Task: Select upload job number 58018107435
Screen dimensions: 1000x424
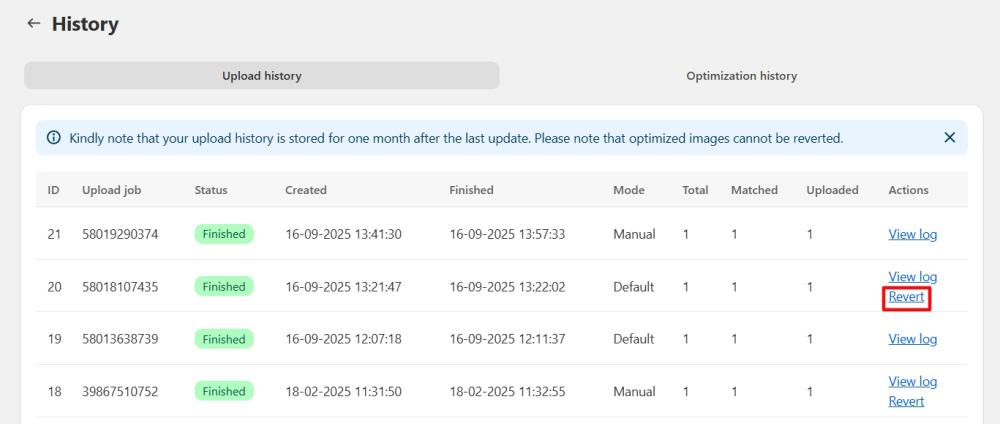Action: pyautogui.click(x=120, y=287)
